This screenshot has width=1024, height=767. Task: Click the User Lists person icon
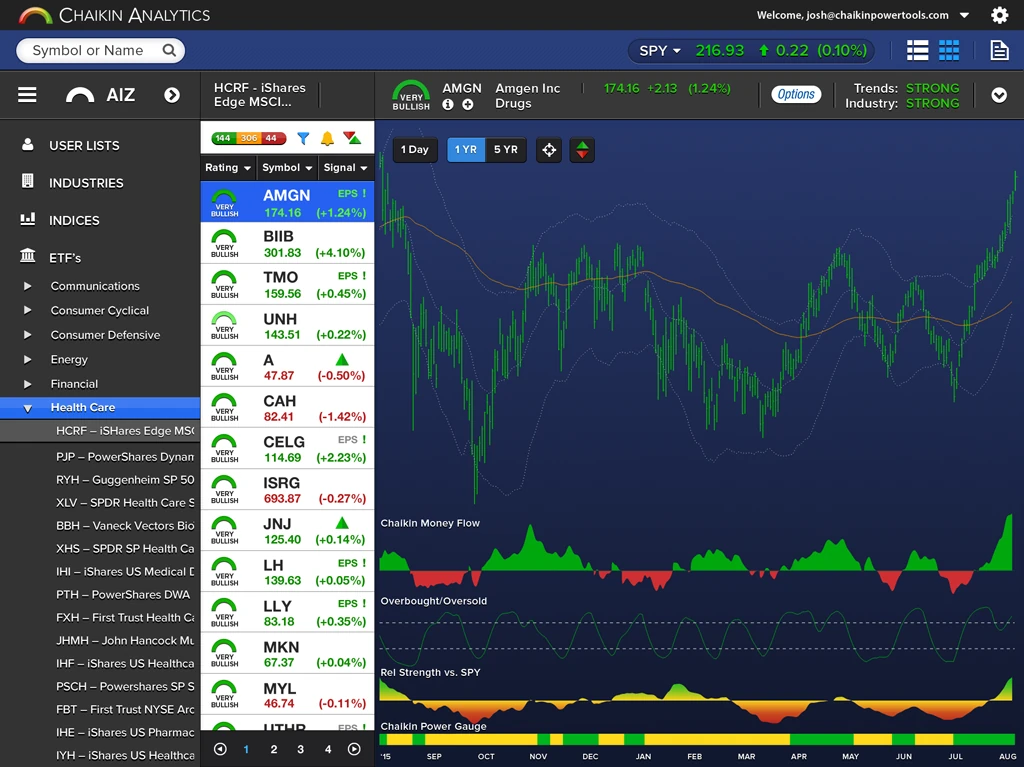27,144
